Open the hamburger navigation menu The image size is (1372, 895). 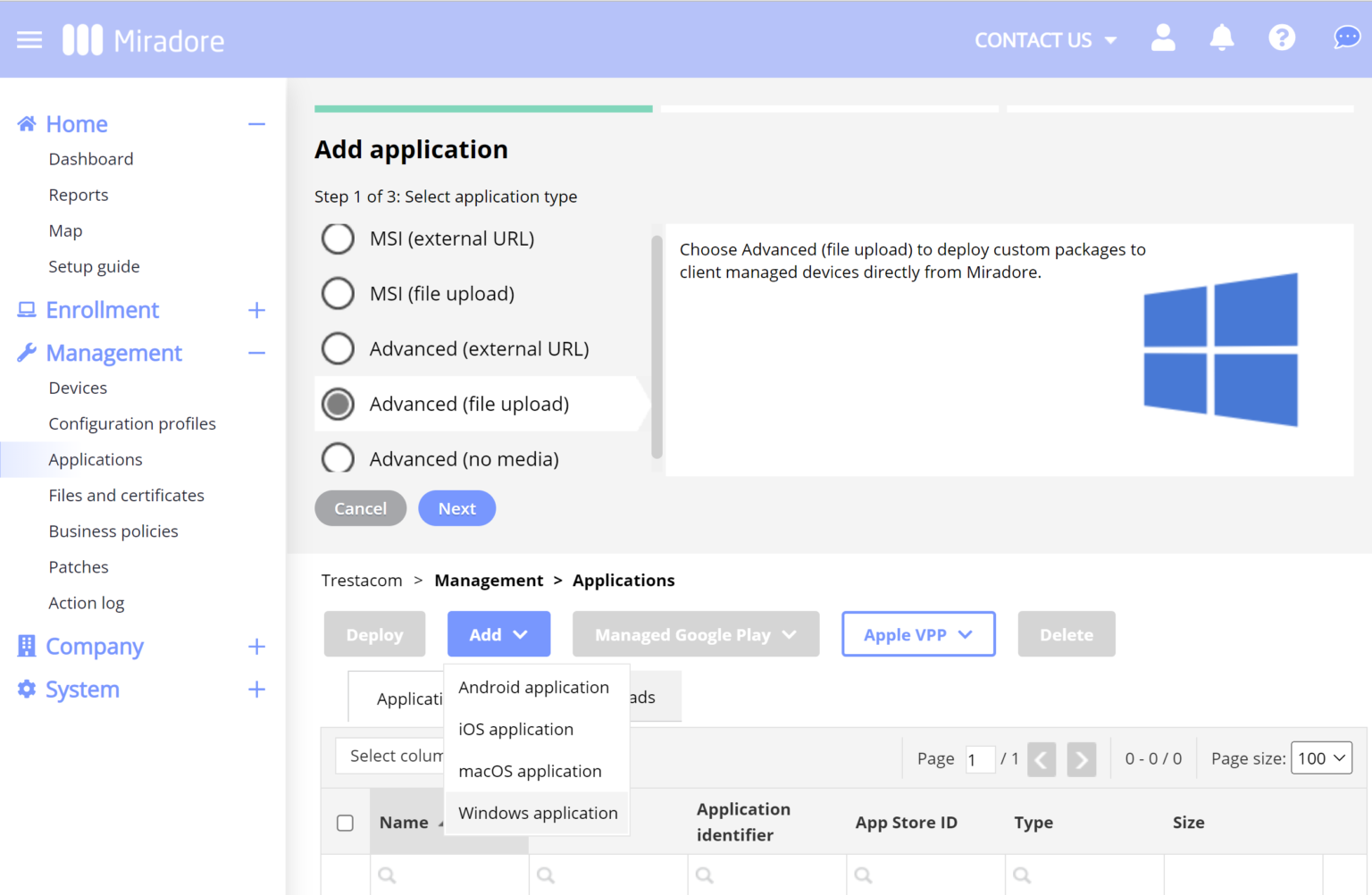[x=29, y=38]
